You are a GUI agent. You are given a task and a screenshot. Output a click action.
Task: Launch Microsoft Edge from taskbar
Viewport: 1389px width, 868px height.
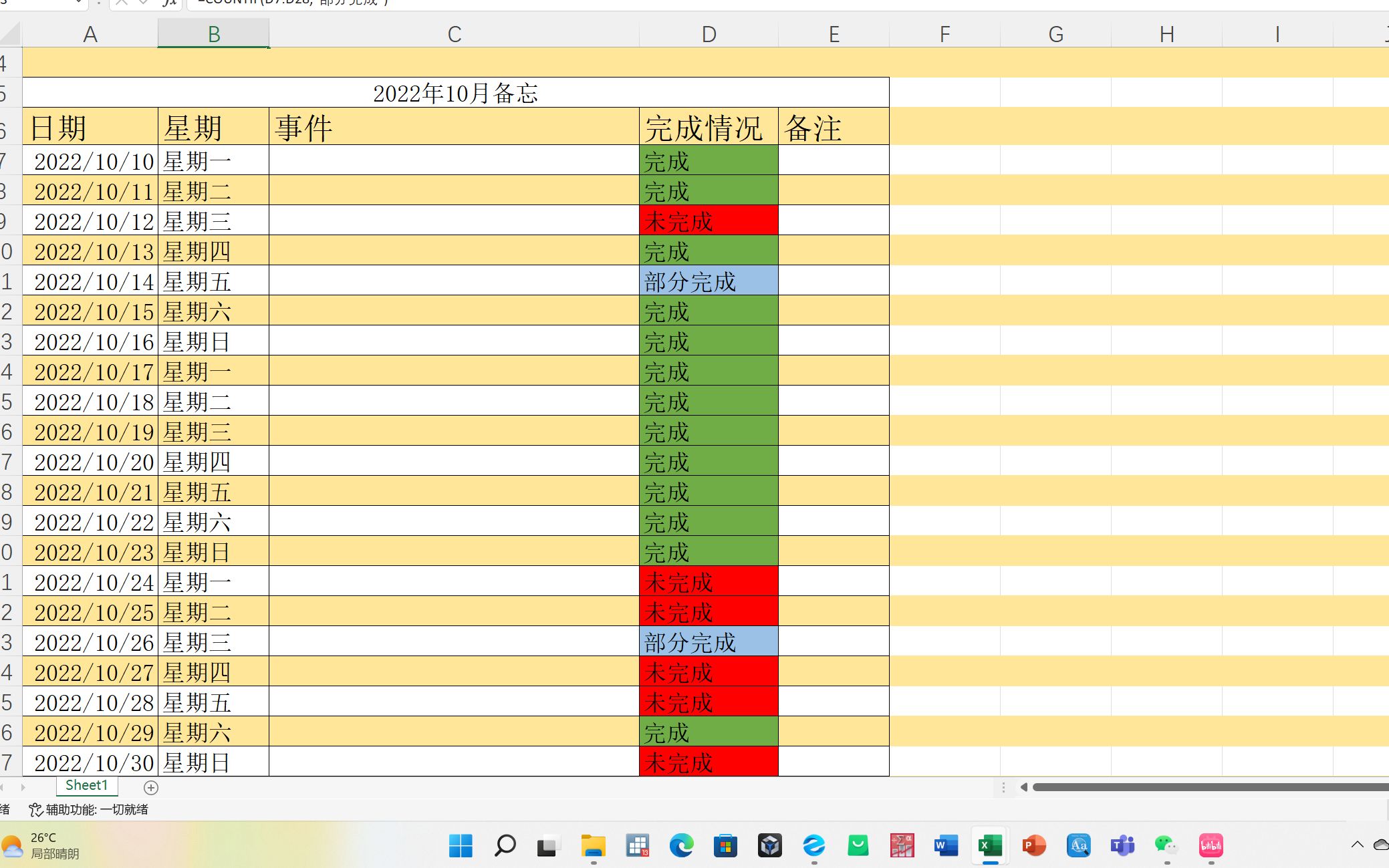pos(681,845)
